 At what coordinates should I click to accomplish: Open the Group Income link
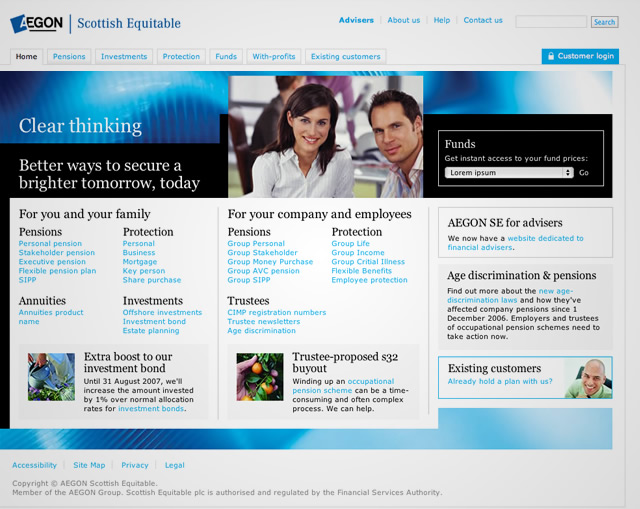click(x=358, y=253)
